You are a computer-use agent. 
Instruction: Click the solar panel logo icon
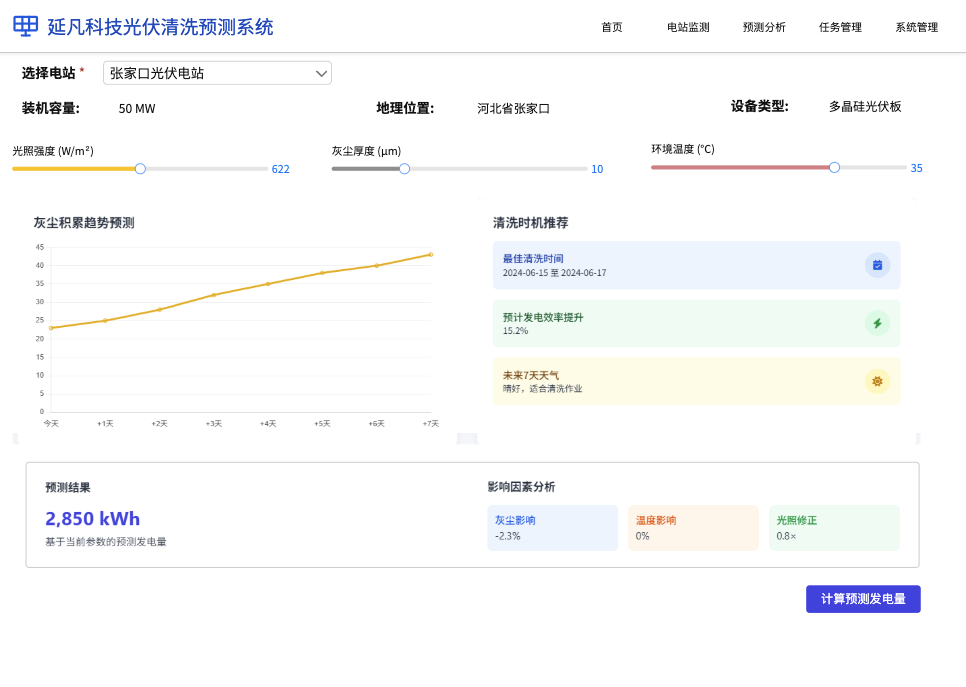pos(26,26)
